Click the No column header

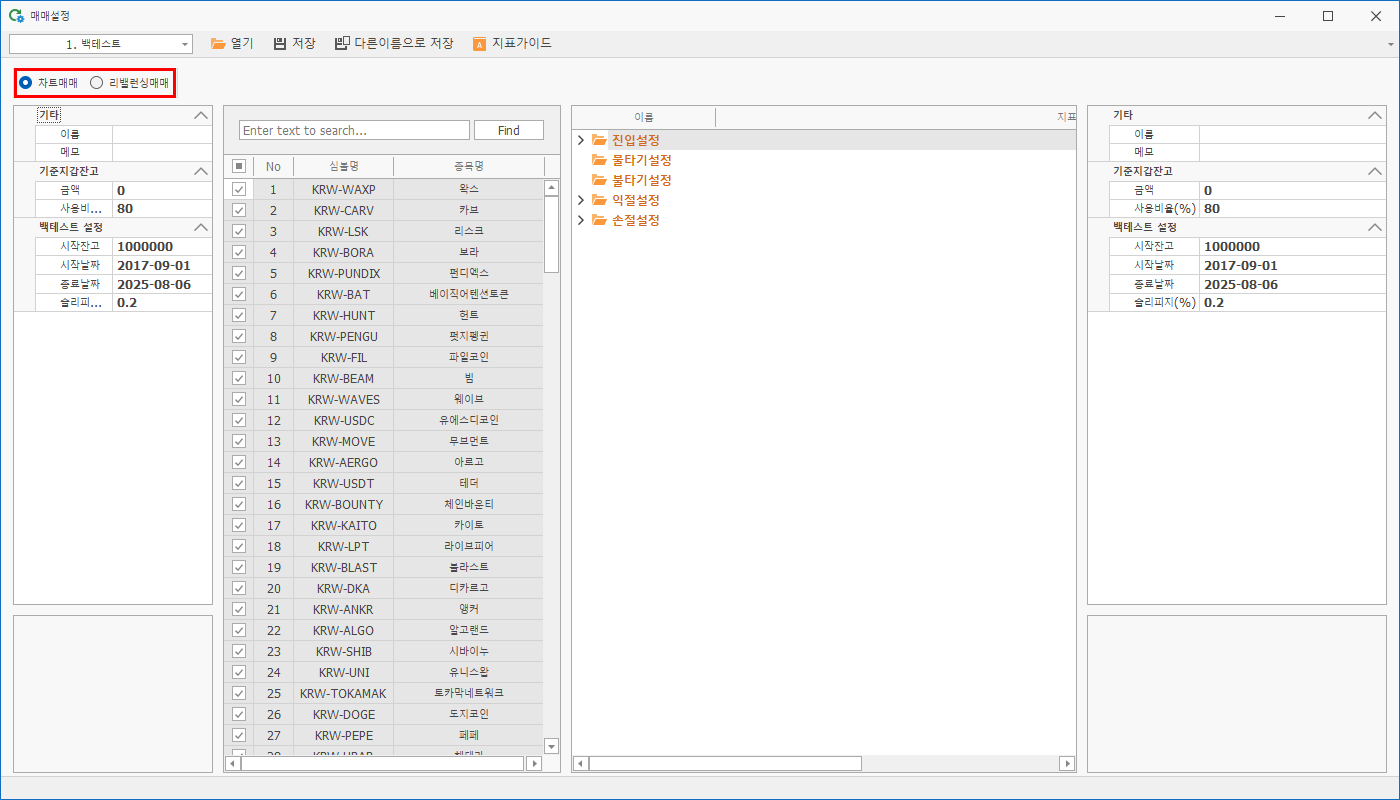pos(273,166)
